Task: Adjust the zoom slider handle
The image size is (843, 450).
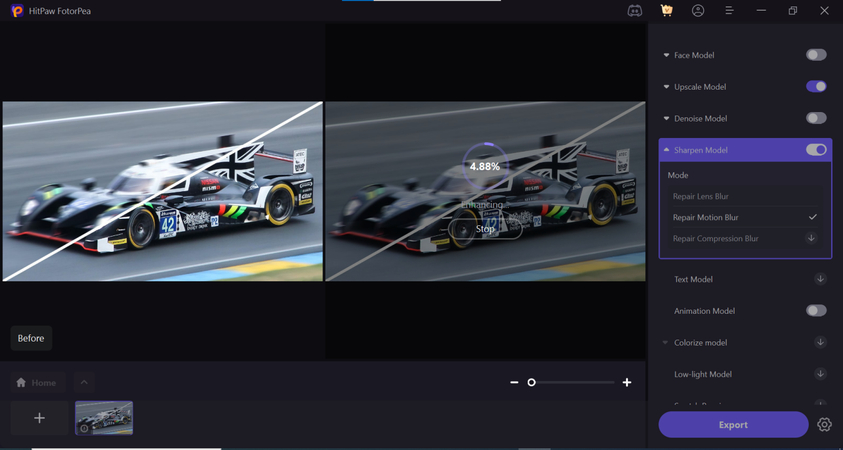Action: coord(531,382)
